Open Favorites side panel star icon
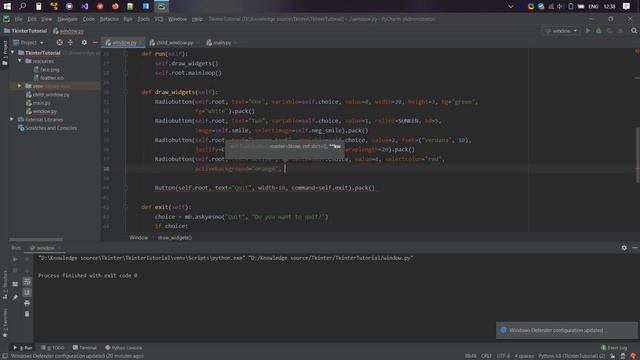 click(5, 335)
